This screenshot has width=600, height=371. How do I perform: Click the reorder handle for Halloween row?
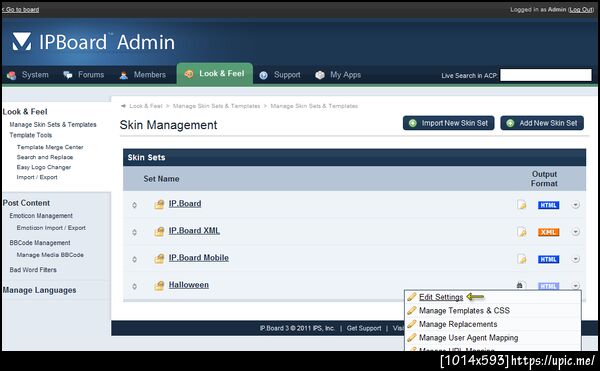134,286
